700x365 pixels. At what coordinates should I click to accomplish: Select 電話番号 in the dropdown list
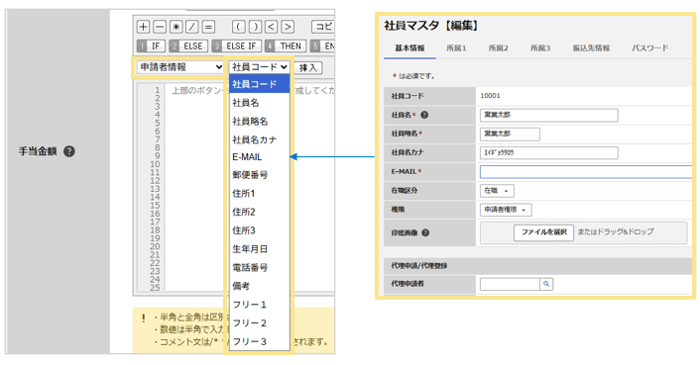pos(259,268)
